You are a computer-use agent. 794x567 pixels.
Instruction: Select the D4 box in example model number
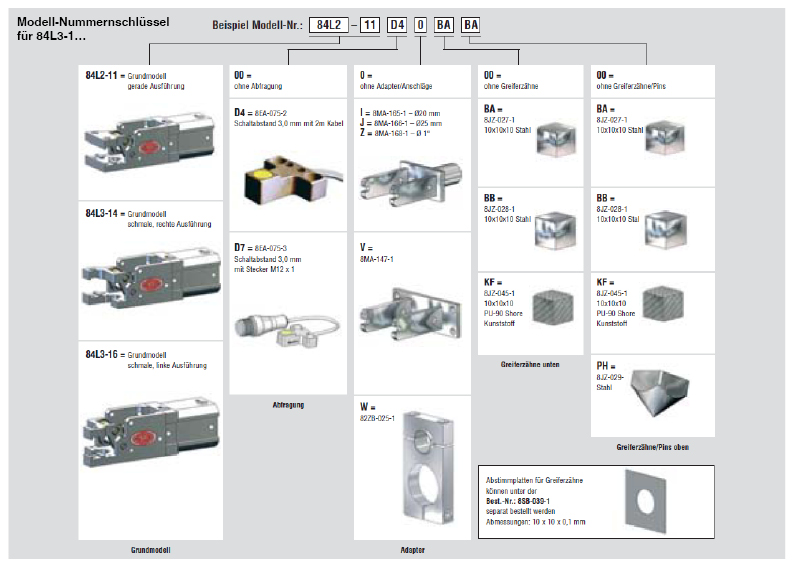pyautogui.click(x=397, y=23)
